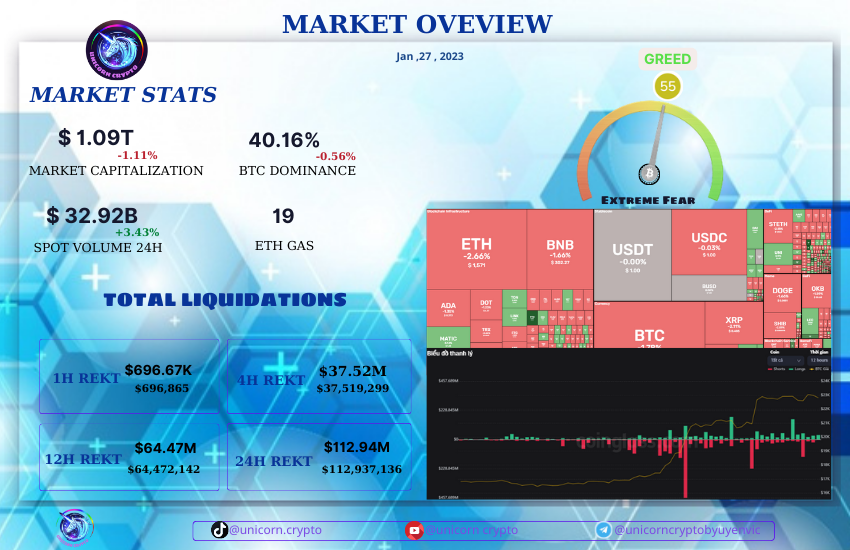Open the @unicorn.crypto TikTok link
This screenshot has width=850, height=550.
coord(275,530)
